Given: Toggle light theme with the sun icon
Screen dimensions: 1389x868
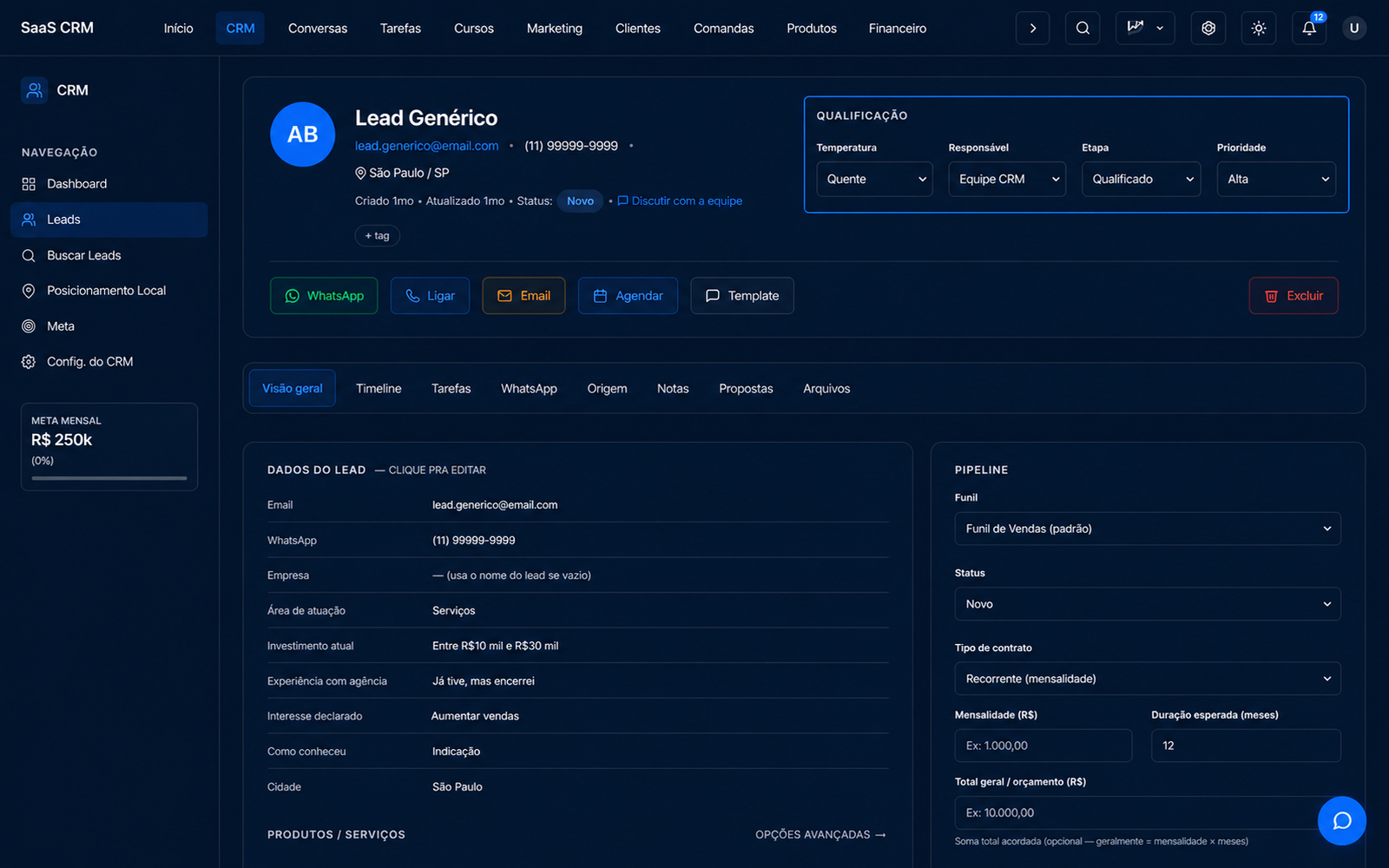Looking at the screenshot, I should click(x=1259, y=28).
